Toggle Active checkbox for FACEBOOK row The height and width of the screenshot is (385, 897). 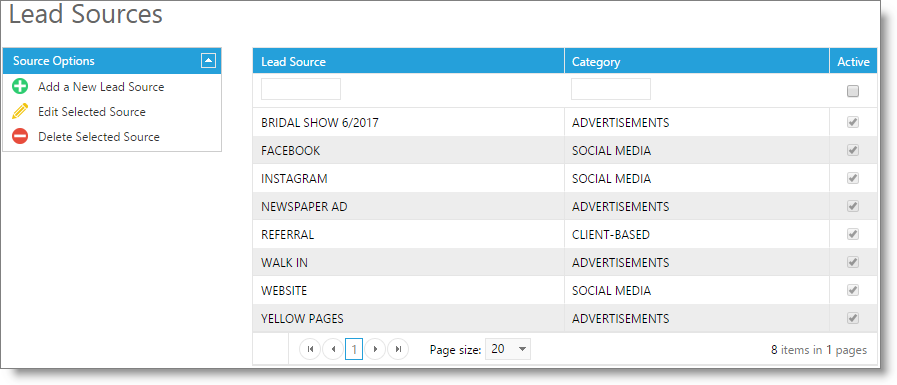(853, 150)
